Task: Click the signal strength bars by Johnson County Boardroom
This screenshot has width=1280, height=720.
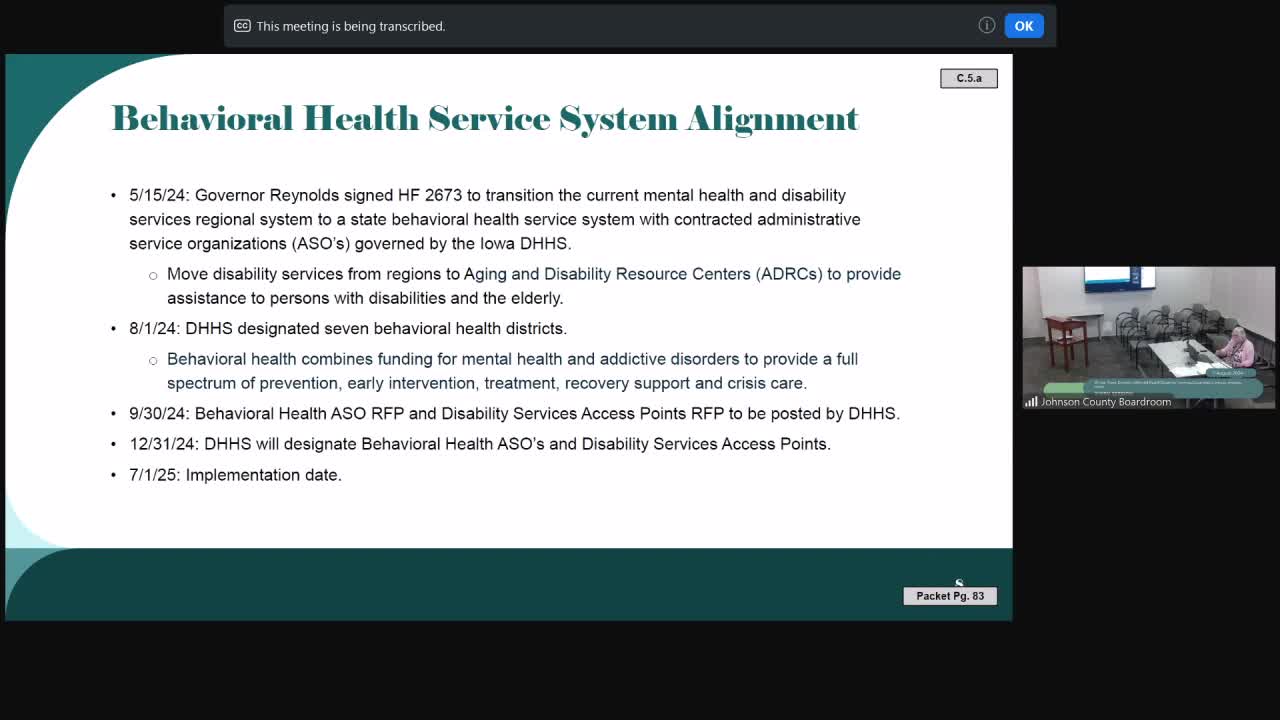Action: [1031, 402]
